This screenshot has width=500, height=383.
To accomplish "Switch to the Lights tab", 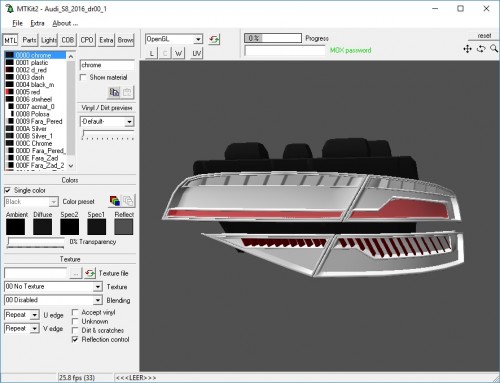I will tap(49, 40).
